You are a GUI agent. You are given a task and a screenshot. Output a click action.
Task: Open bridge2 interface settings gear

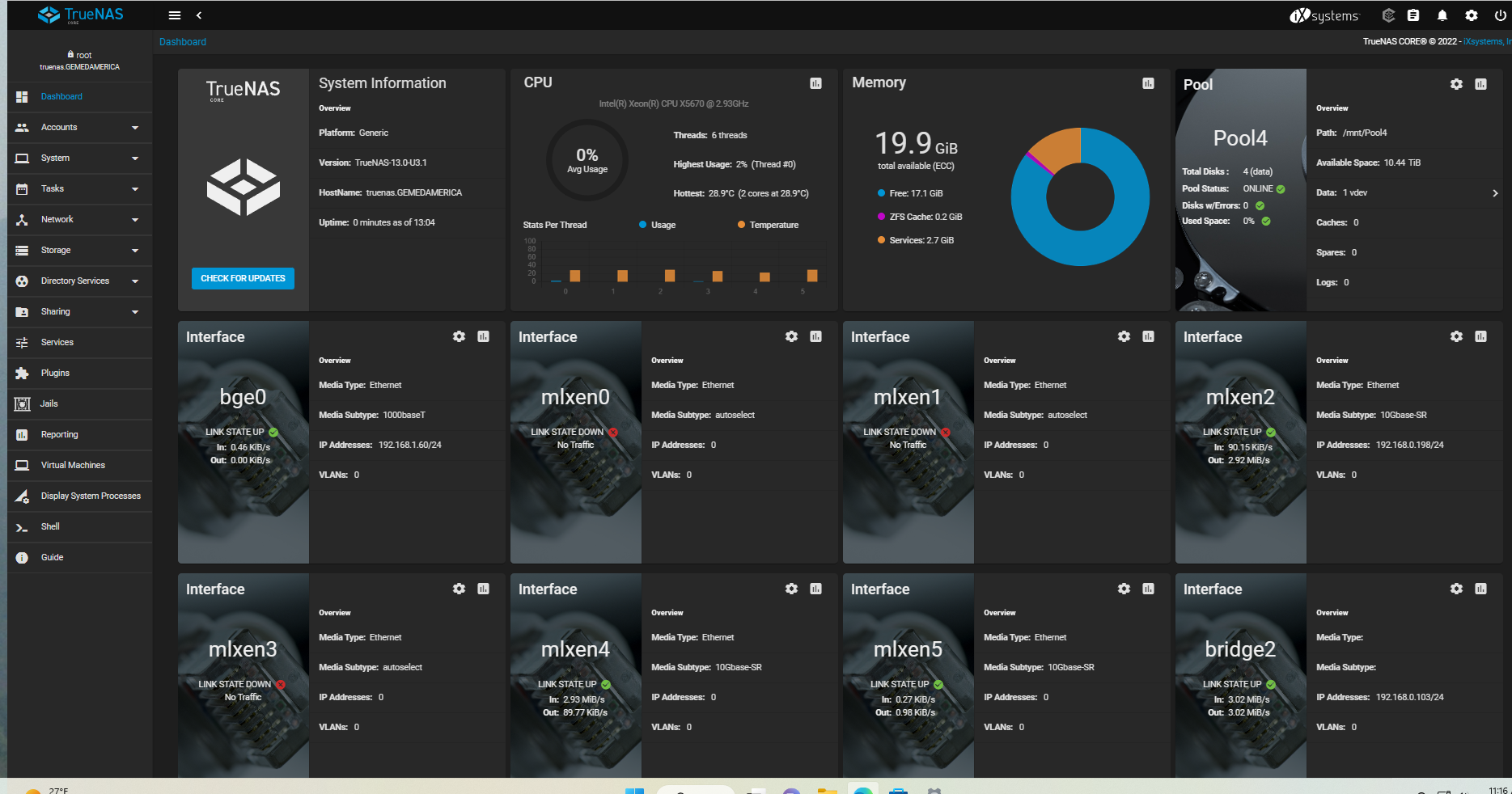point(1456,589)
